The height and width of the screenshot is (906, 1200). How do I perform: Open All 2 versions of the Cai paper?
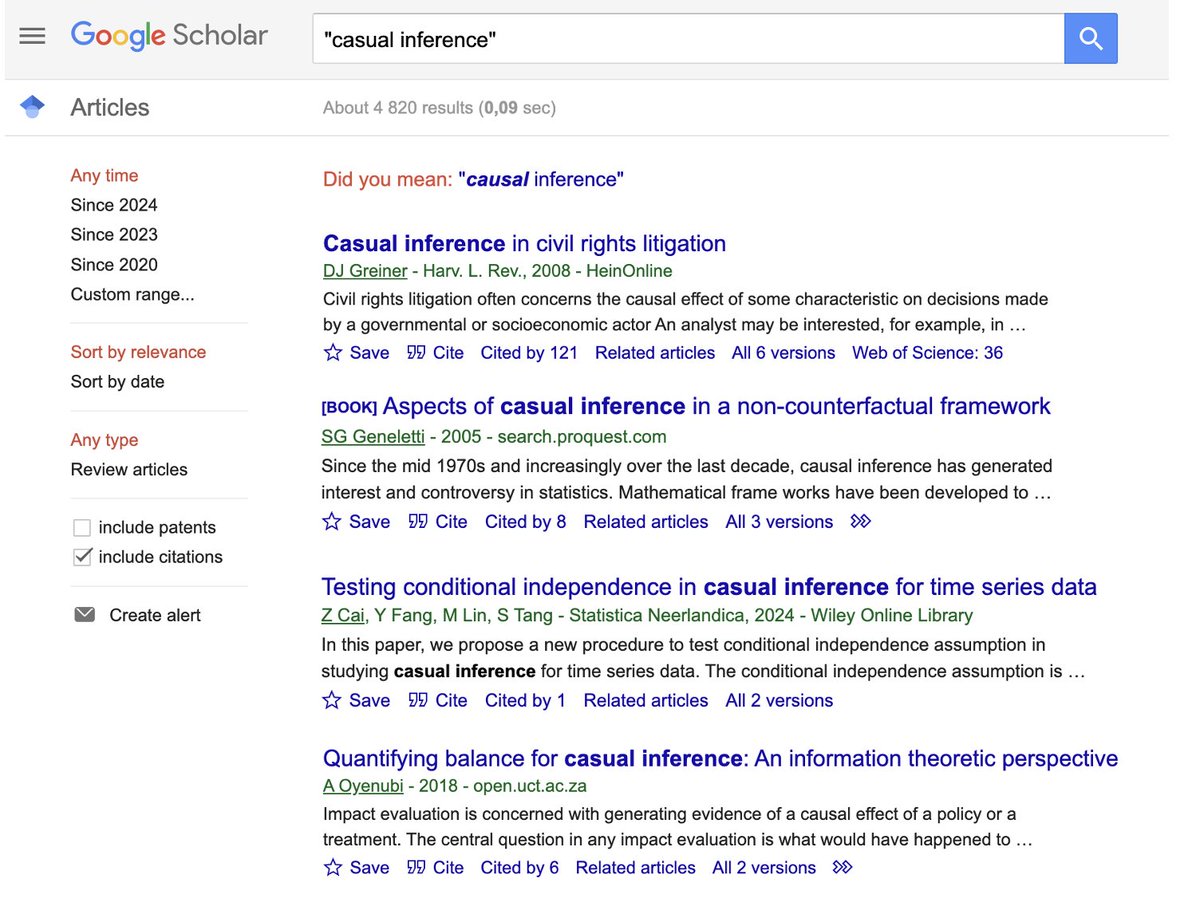[x=779, y=701]
